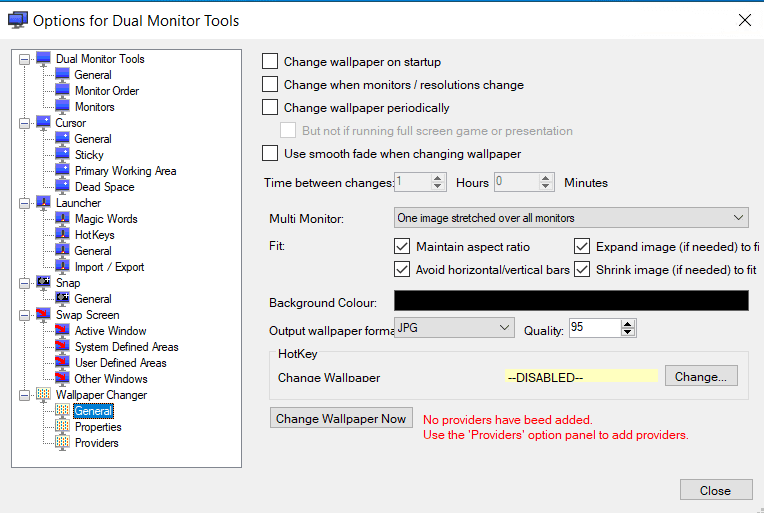
Task: Enable Change wallpaper on startup
Action: point(270,62)
